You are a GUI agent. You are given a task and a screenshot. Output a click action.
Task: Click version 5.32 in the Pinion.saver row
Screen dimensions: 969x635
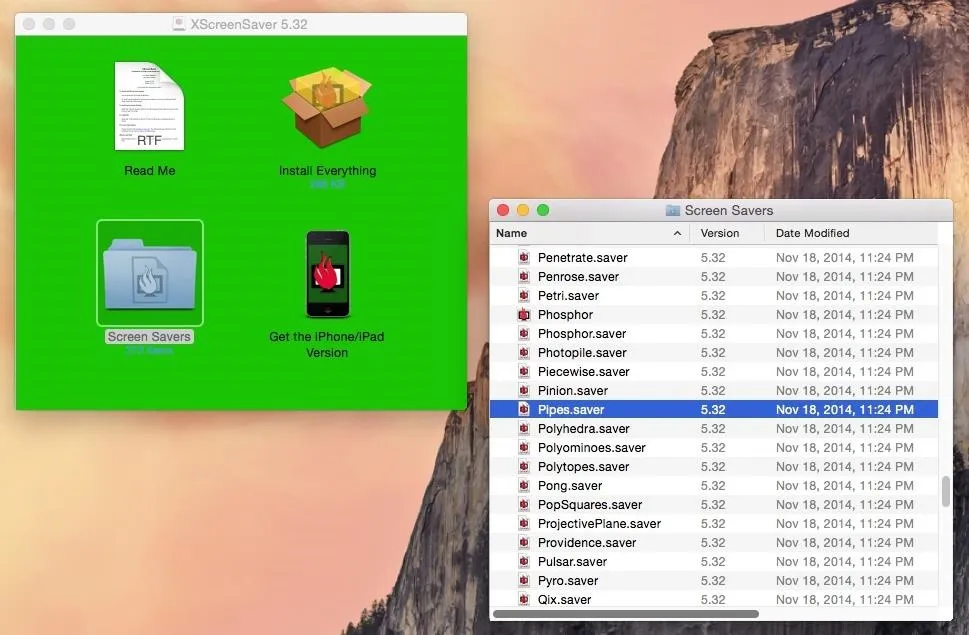(713, 391)
